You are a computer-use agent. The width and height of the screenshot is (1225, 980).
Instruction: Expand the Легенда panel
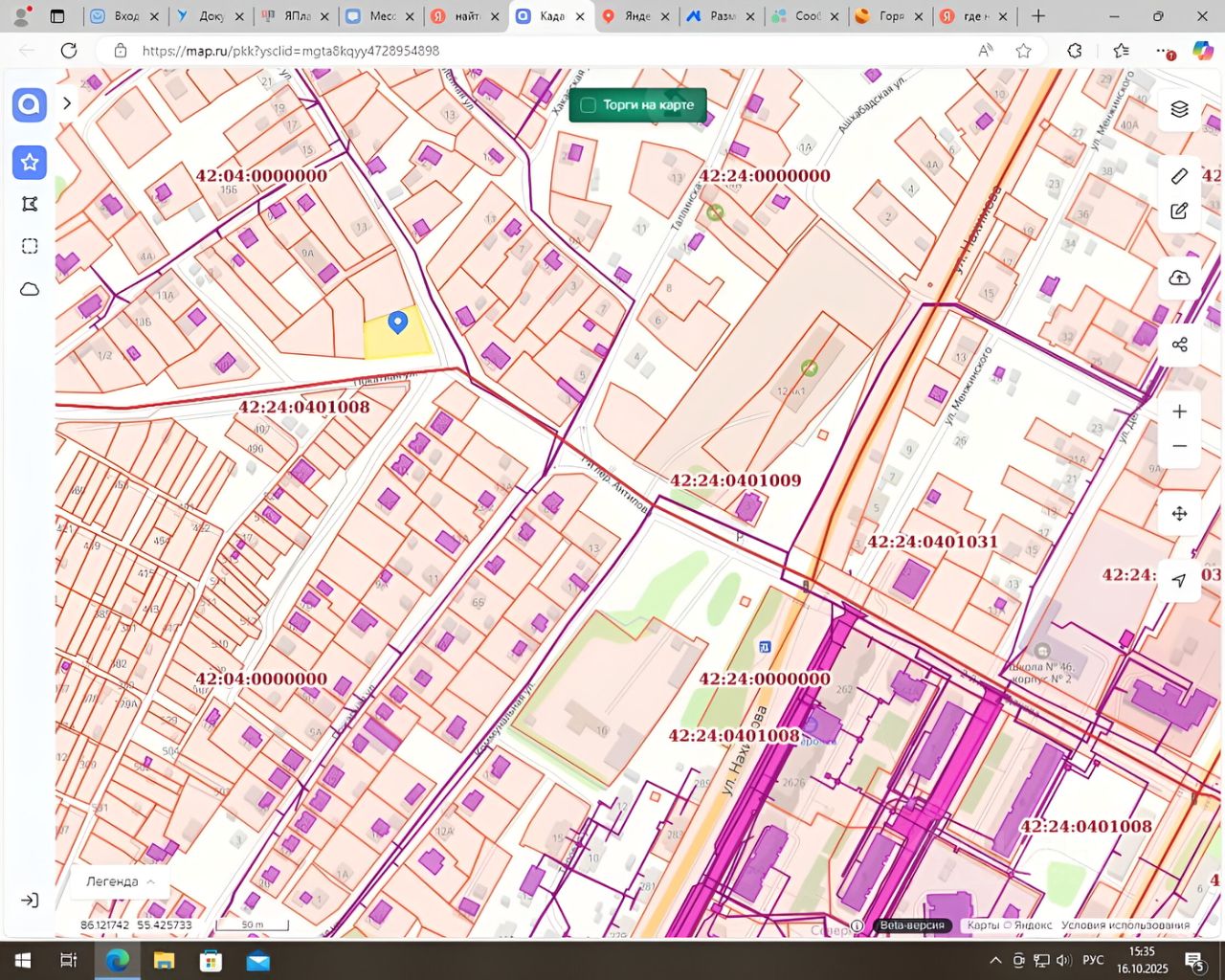pyautogui.click(x=121, y=881)
